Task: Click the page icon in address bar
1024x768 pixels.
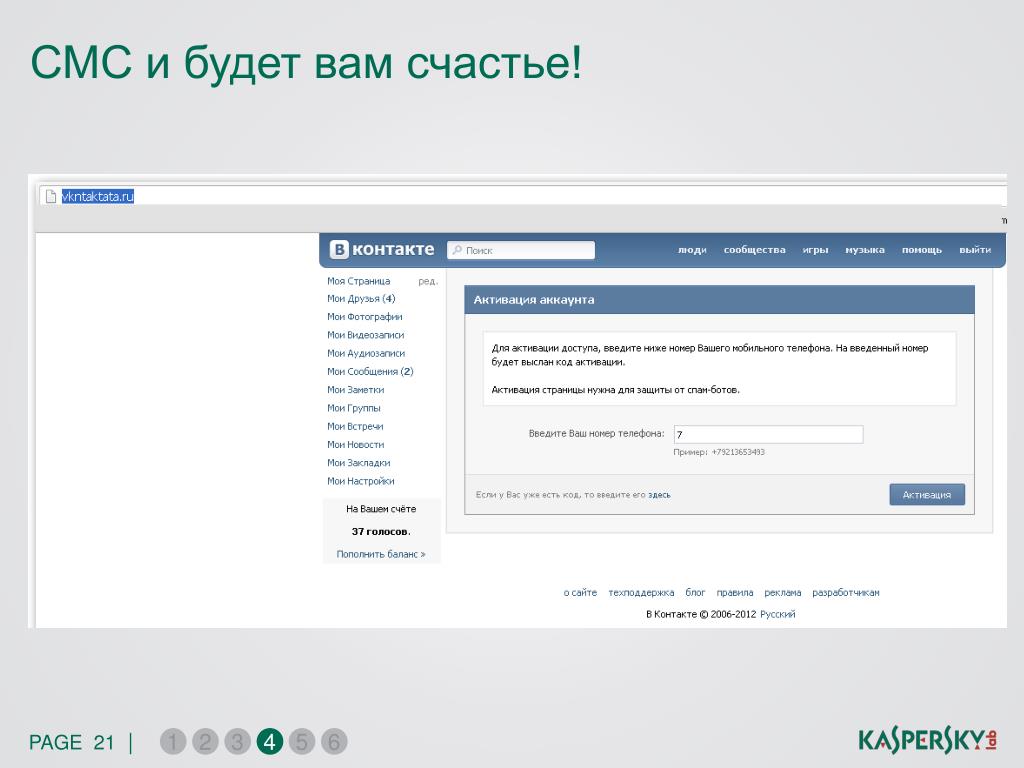Action: point(51,196)
